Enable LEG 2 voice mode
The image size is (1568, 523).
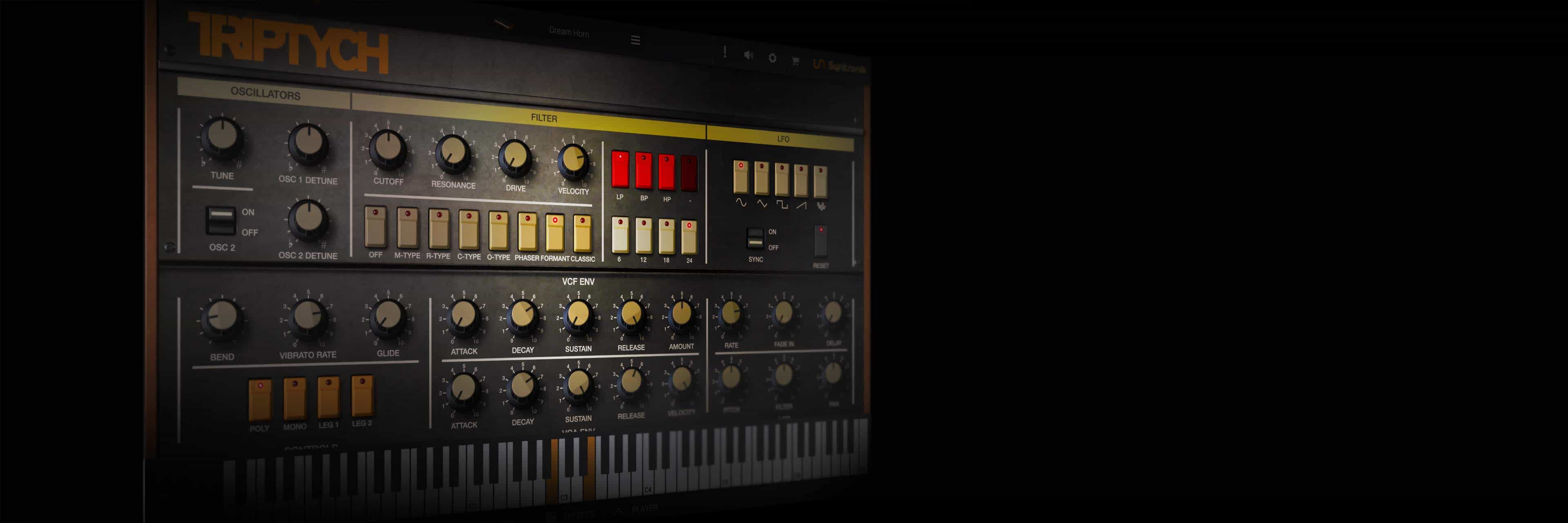tap(362, 395)
